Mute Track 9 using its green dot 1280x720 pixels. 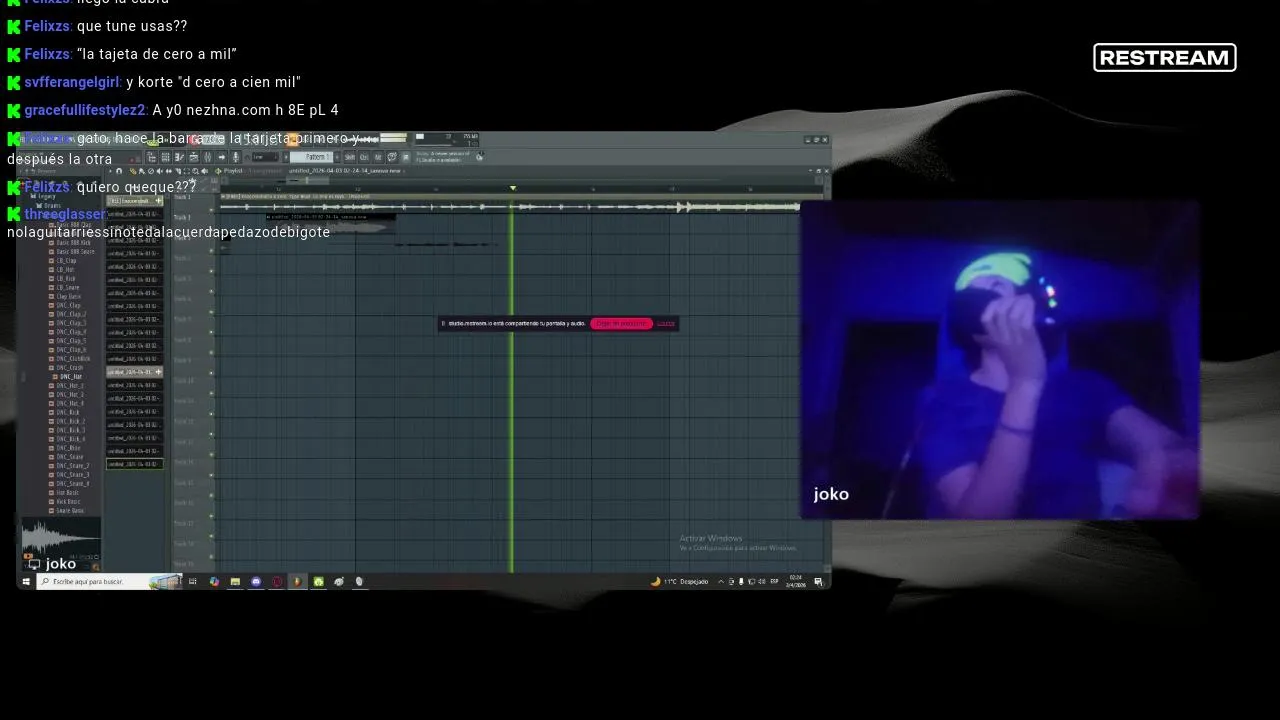coord(211,371)
